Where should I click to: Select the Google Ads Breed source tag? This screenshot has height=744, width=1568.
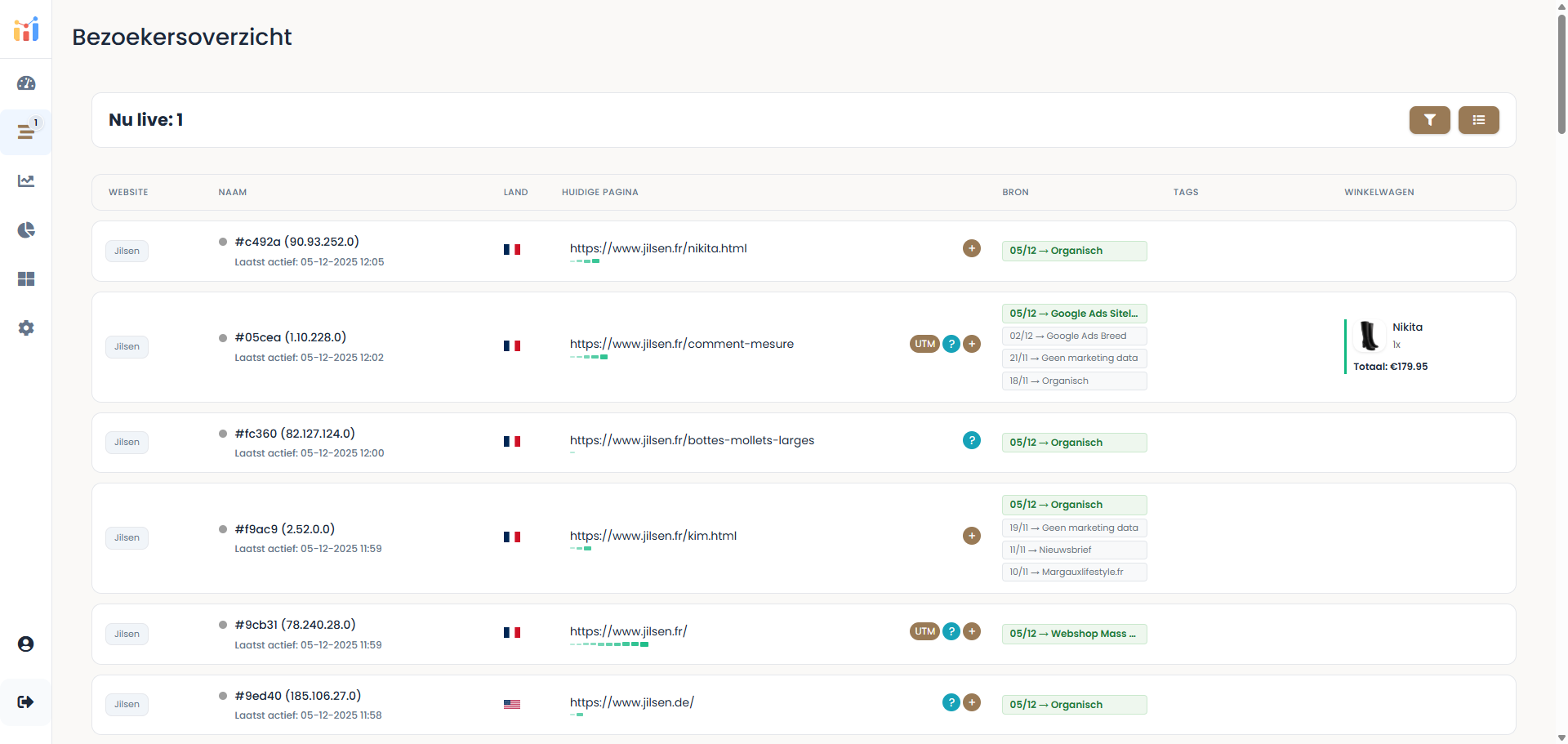click(x=1073, y=336)
